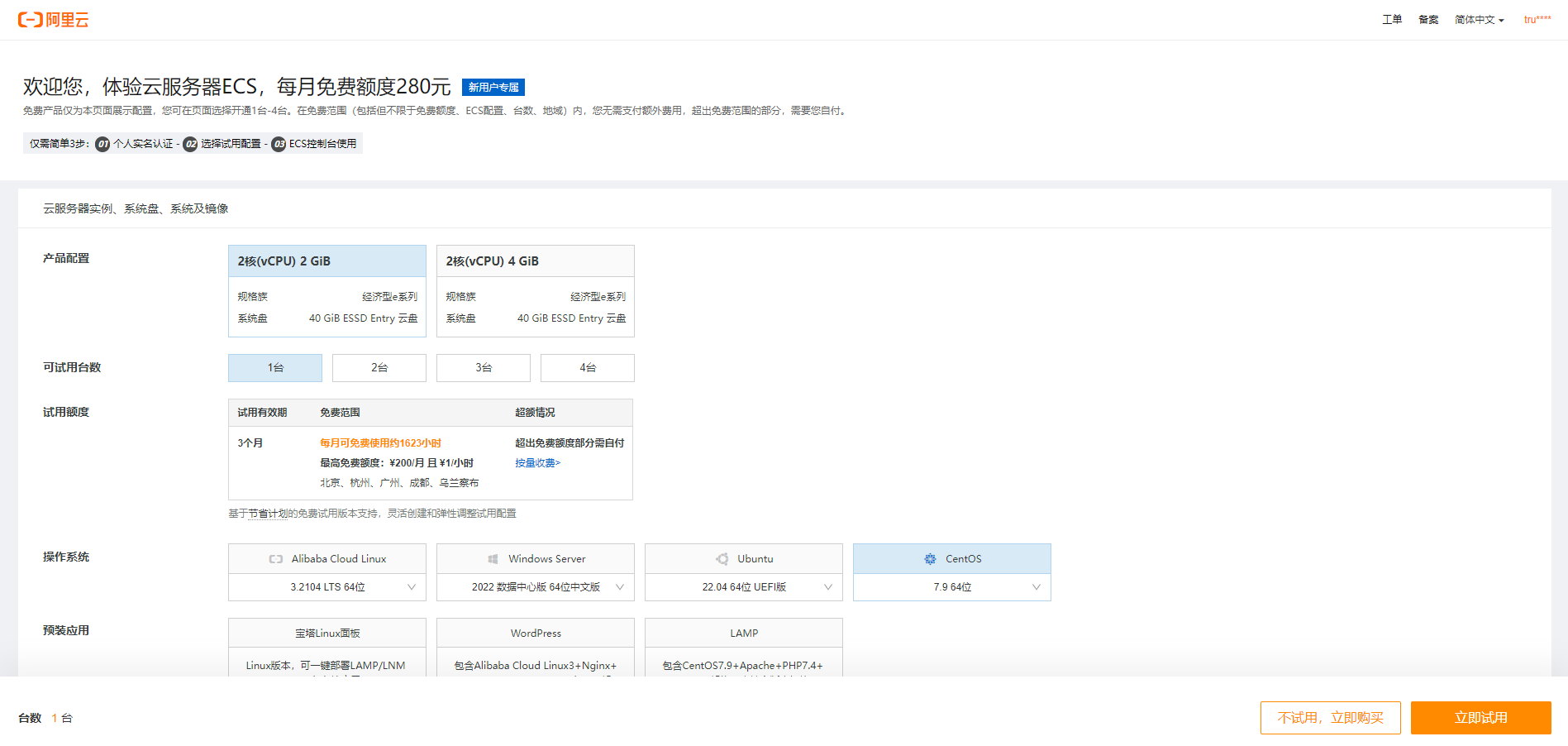The width and height of the screenshot is (1568, 746).
Task: Open 备案 in the top navigation
Action: point(1428,20)
